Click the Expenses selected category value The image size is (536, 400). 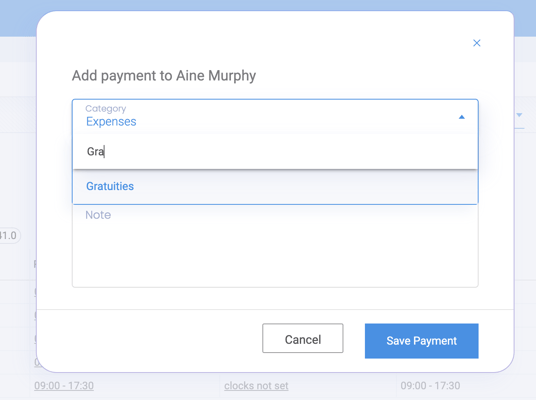[111, 122]
